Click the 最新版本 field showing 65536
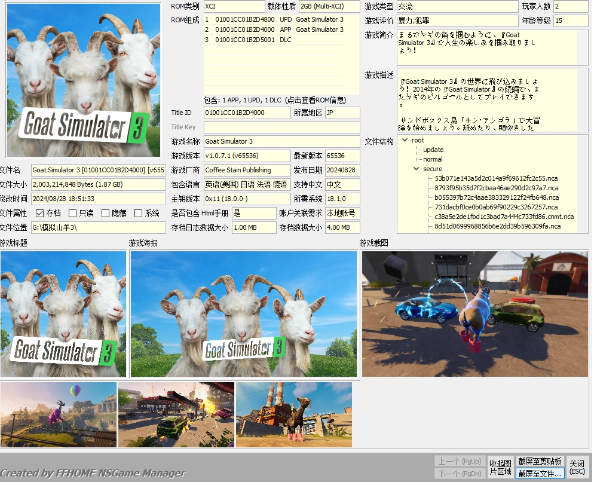 coord(343,156)
